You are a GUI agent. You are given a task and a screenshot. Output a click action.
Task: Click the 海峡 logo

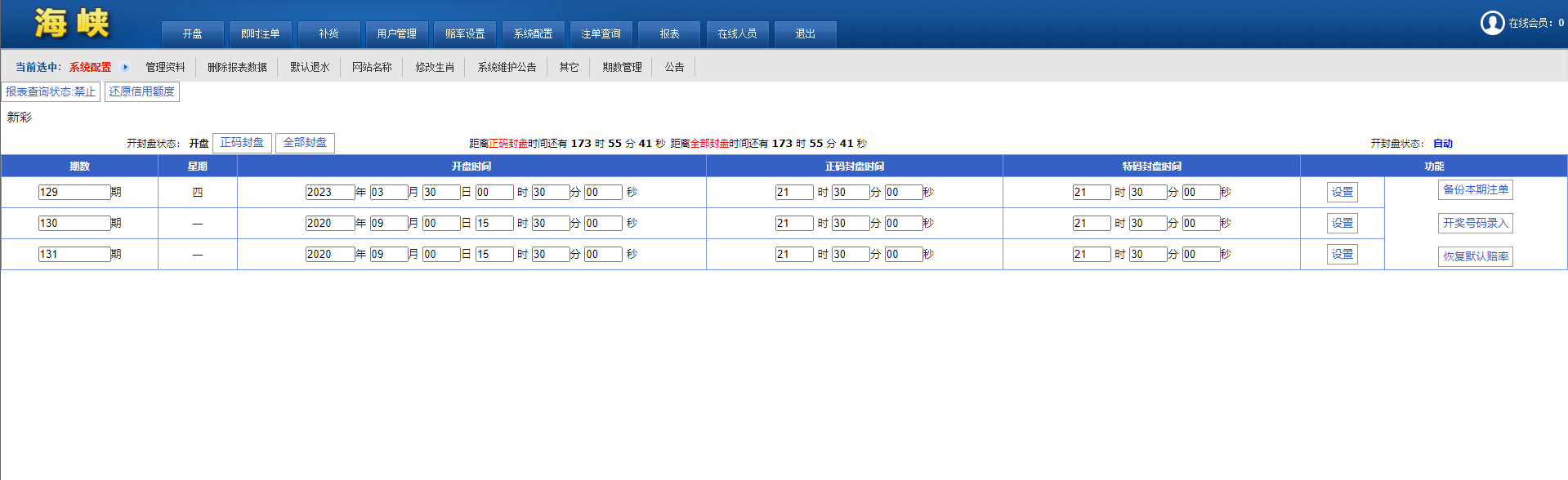click(72, 23)
